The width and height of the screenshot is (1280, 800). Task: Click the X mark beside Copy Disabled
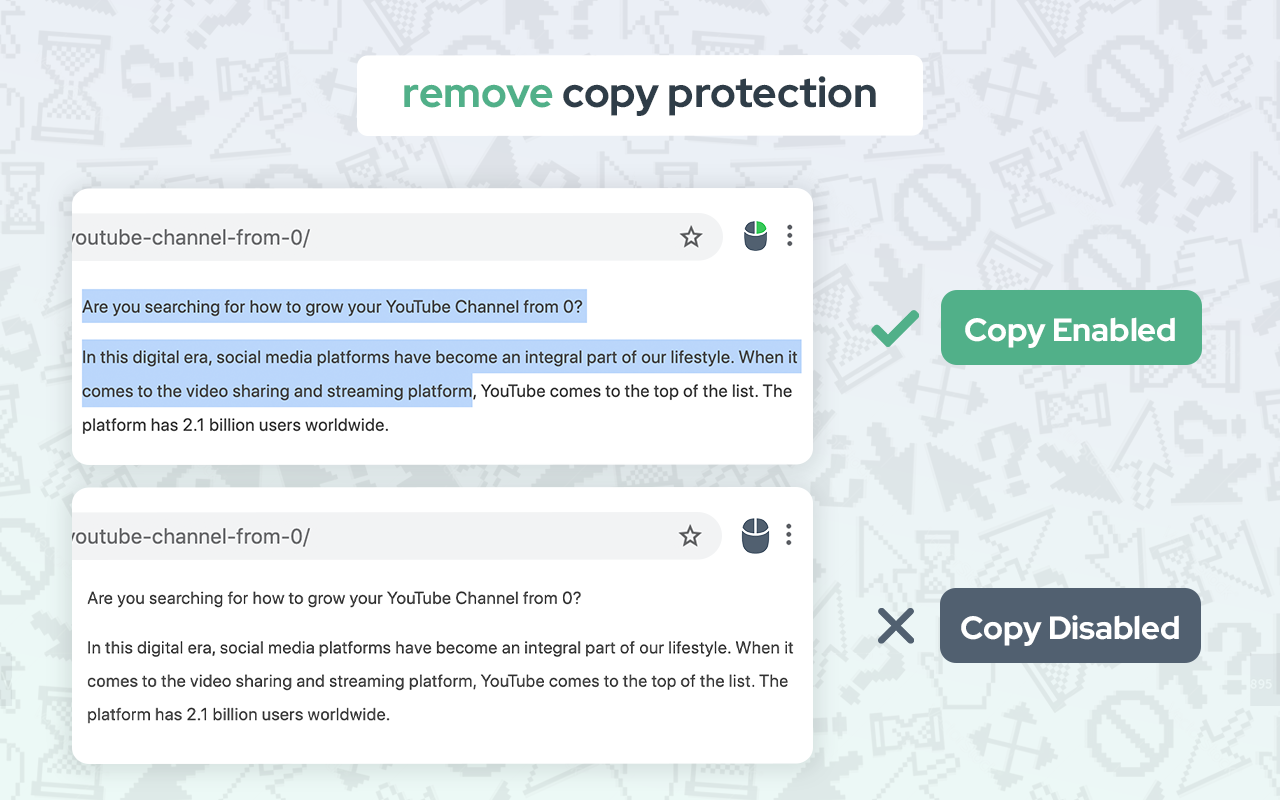click(x=895, y=627)
